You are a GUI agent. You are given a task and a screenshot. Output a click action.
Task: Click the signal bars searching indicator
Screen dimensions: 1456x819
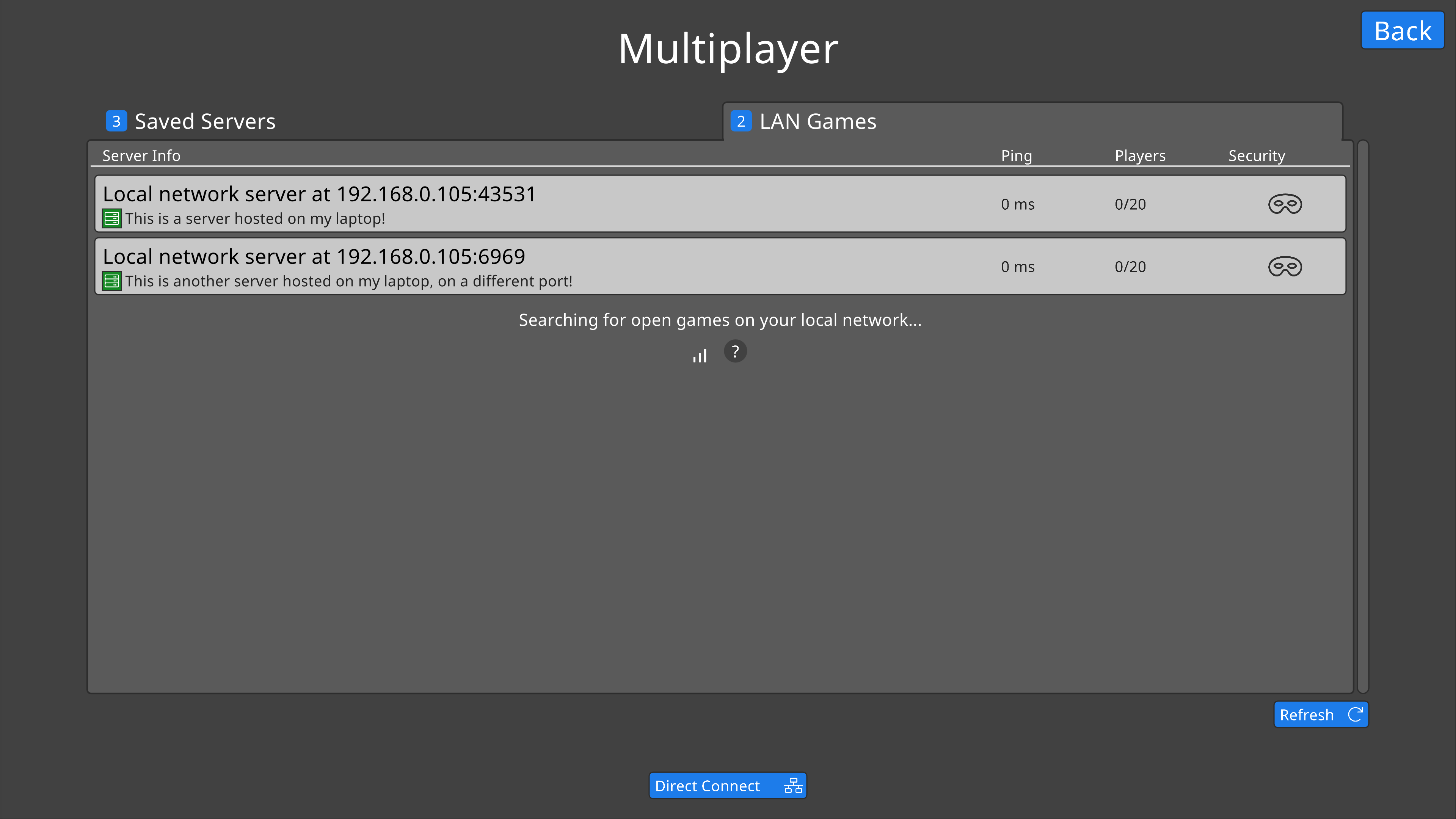700,356
